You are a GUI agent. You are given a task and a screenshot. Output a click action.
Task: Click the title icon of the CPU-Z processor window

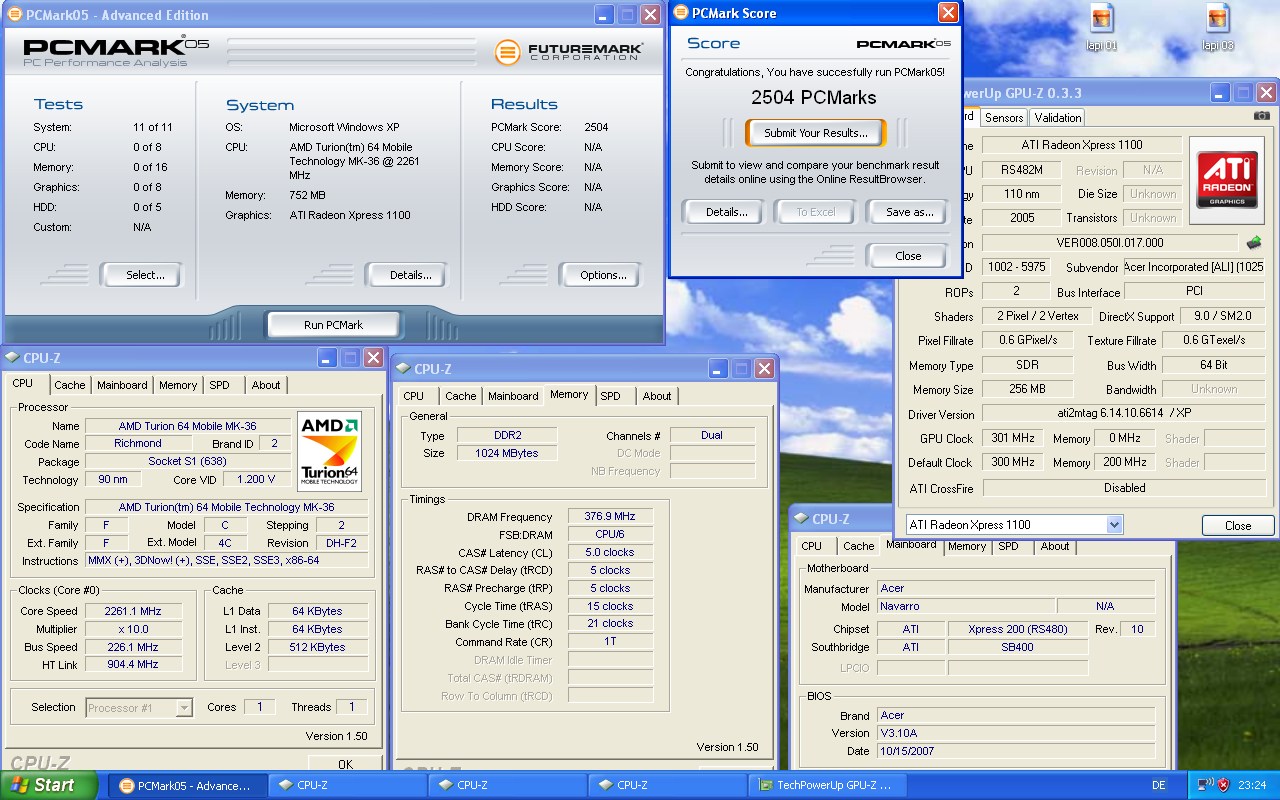[x=12, y=358]
